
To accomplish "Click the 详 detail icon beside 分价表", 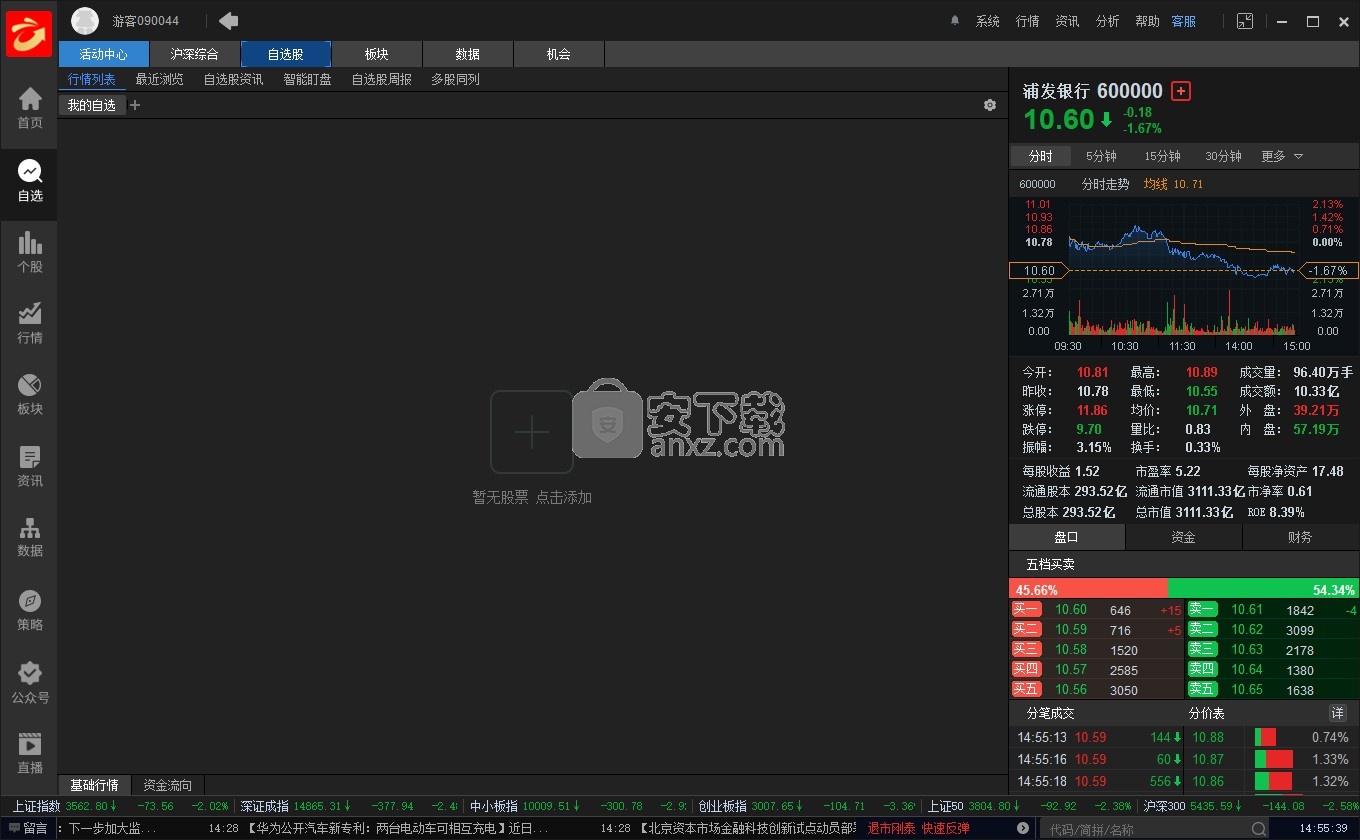I will (x=1338, y=713).
